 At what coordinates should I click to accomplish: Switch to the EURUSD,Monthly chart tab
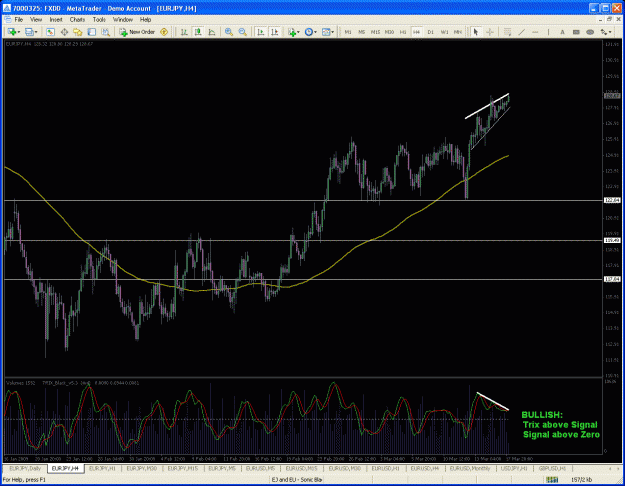tap(470, 468)
